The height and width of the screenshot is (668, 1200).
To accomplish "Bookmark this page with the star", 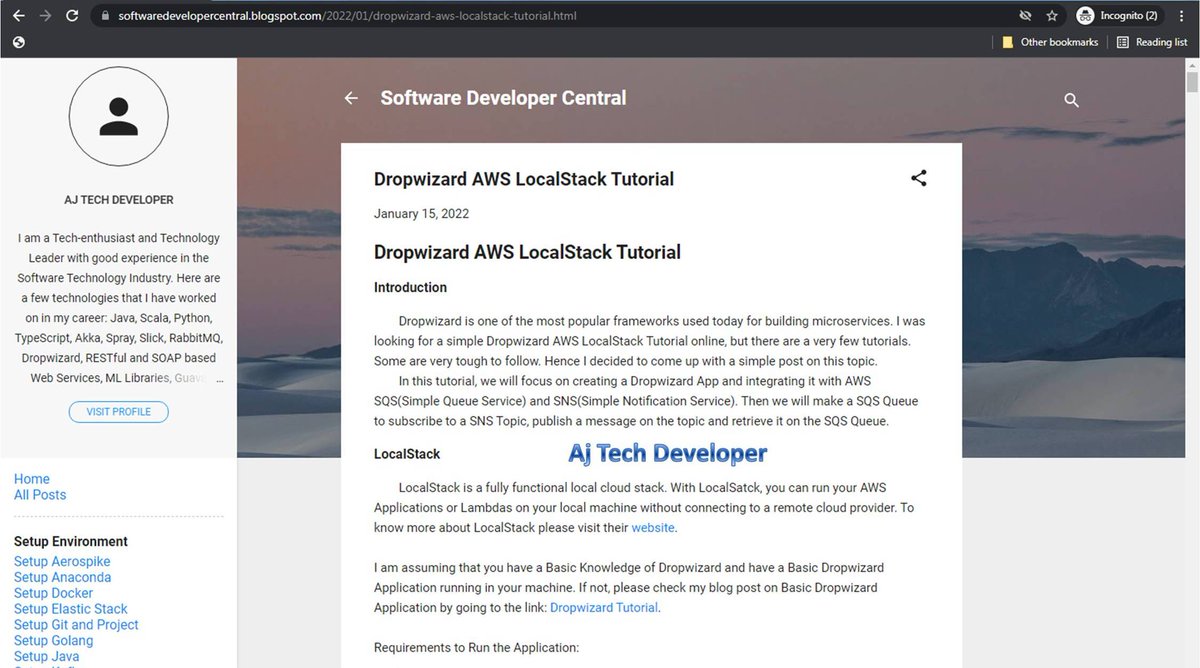I will (1051, 16).
